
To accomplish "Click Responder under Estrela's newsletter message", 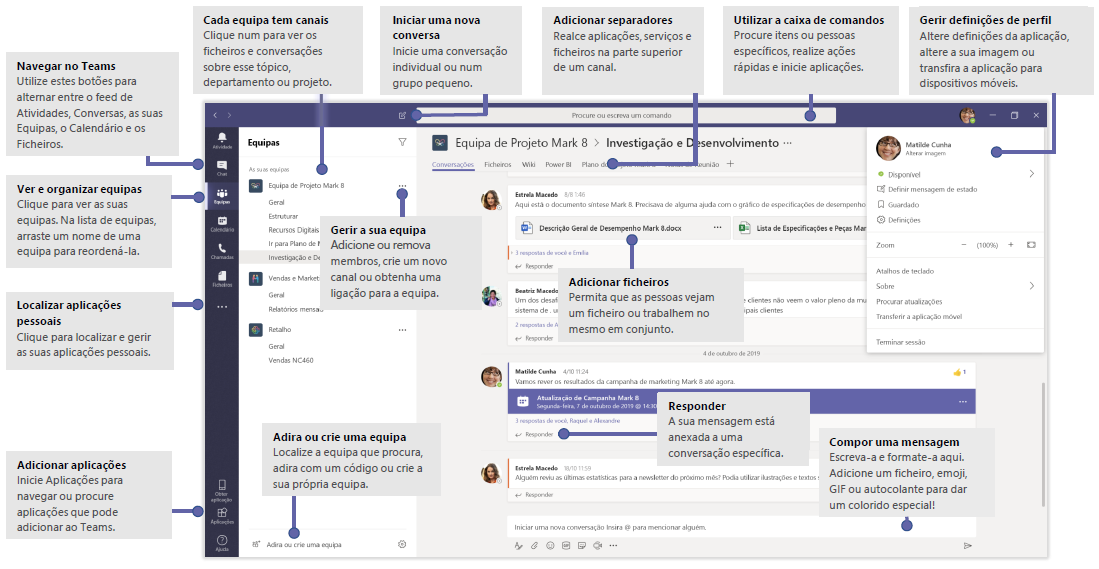I will (535, 495).
